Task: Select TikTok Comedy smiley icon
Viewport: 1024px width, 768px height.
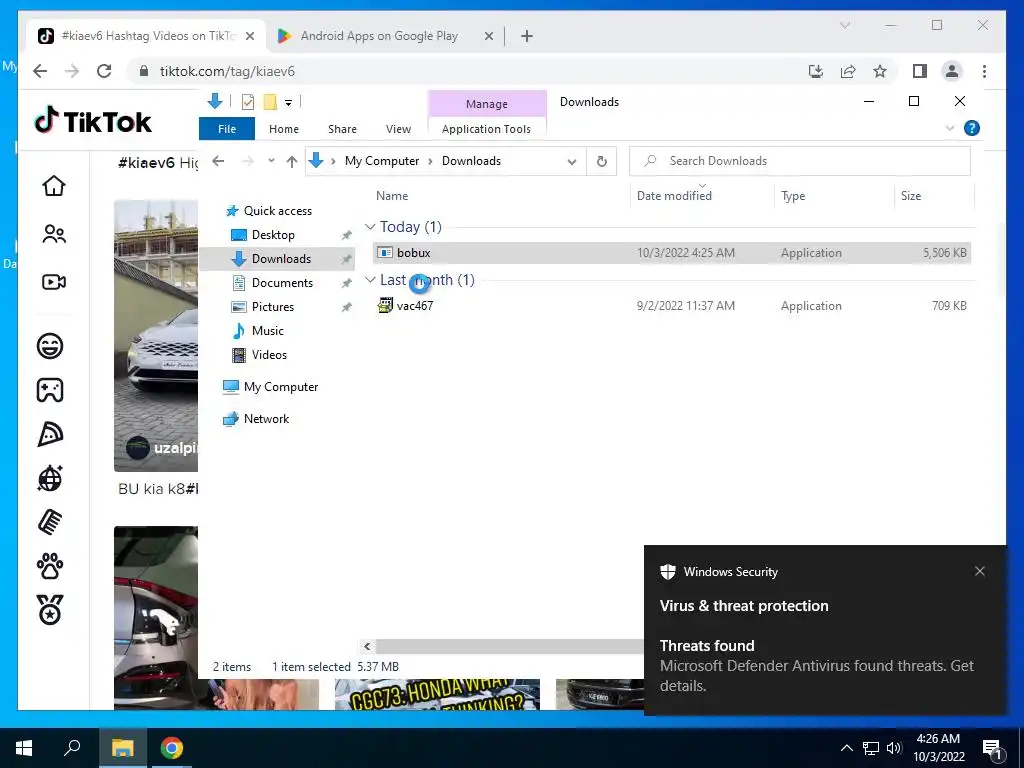Action: 50,345
